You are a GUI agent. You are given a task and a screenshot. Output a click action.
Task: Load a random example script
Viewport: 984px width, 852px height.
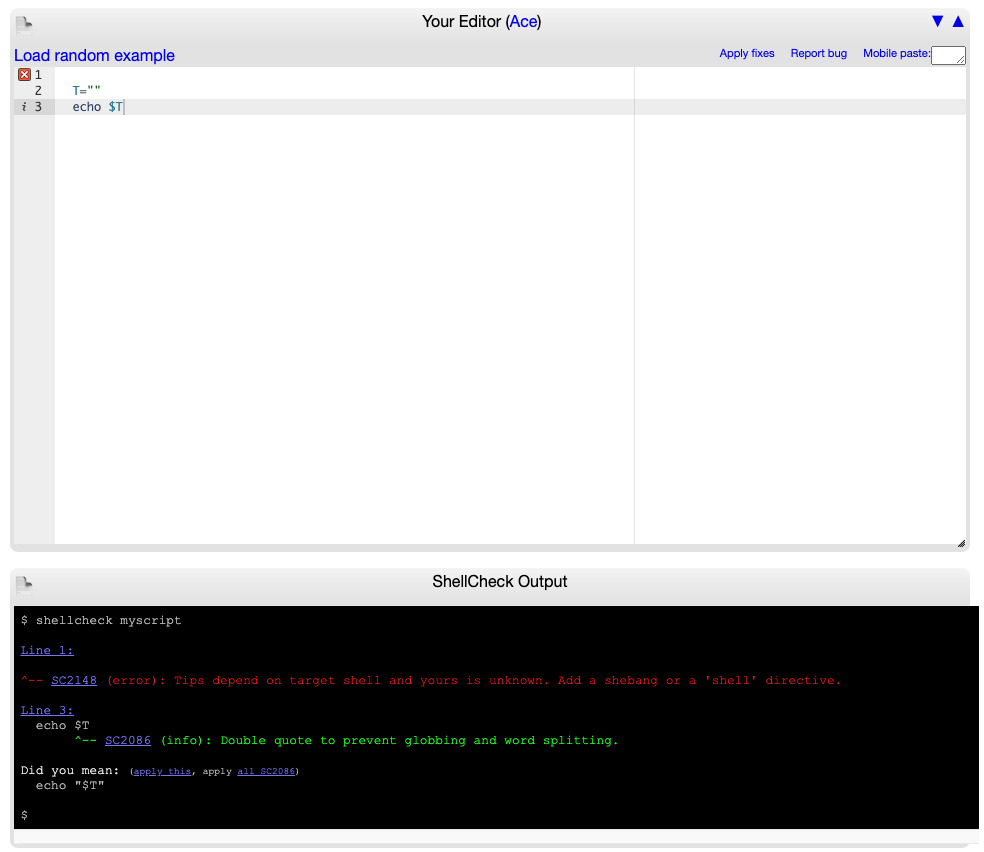[94, 55]
